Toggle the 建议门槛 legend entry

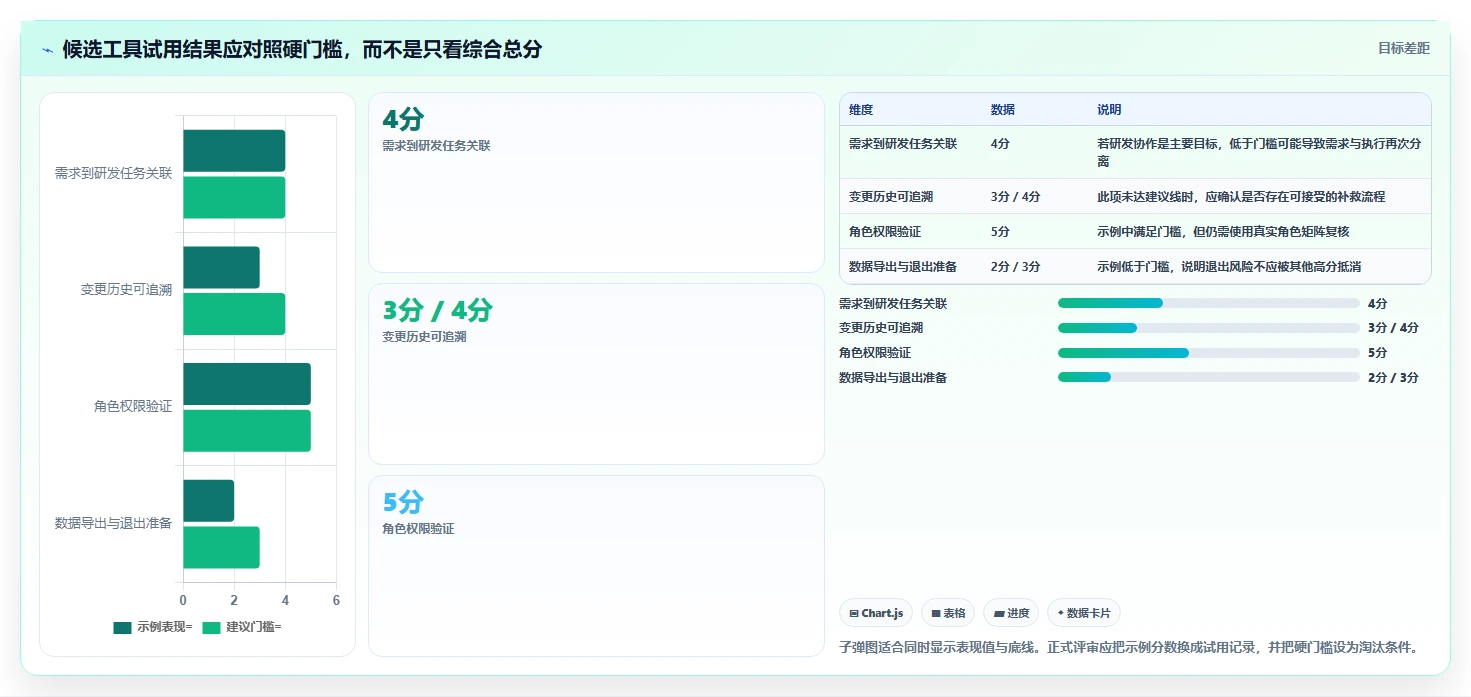[242, 627]
